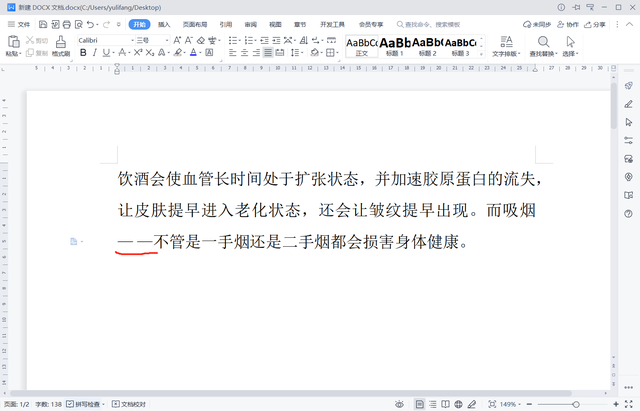
Task: Click the Text Layout icon
Action: [506, 42]
